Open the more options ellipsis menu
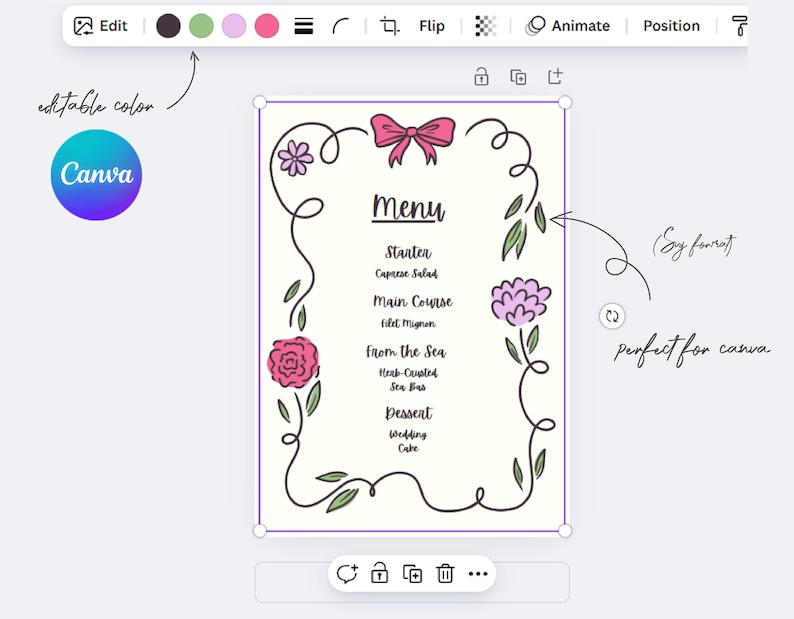Viewport: 794px width, 619px height. (x=478, y=574)
